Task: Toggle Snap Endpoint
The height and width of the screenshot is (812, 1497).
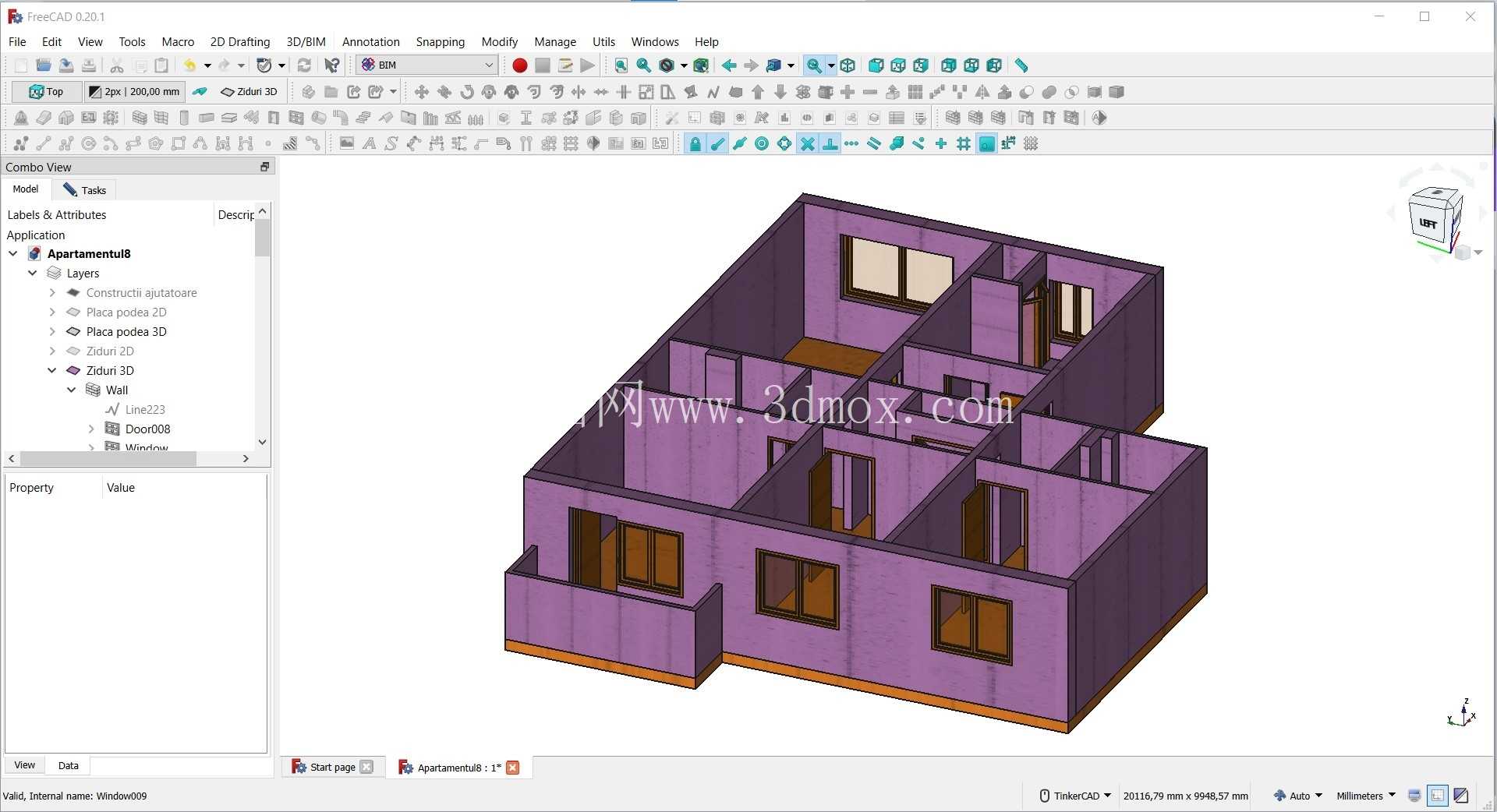Action: (x=717, y=143)
